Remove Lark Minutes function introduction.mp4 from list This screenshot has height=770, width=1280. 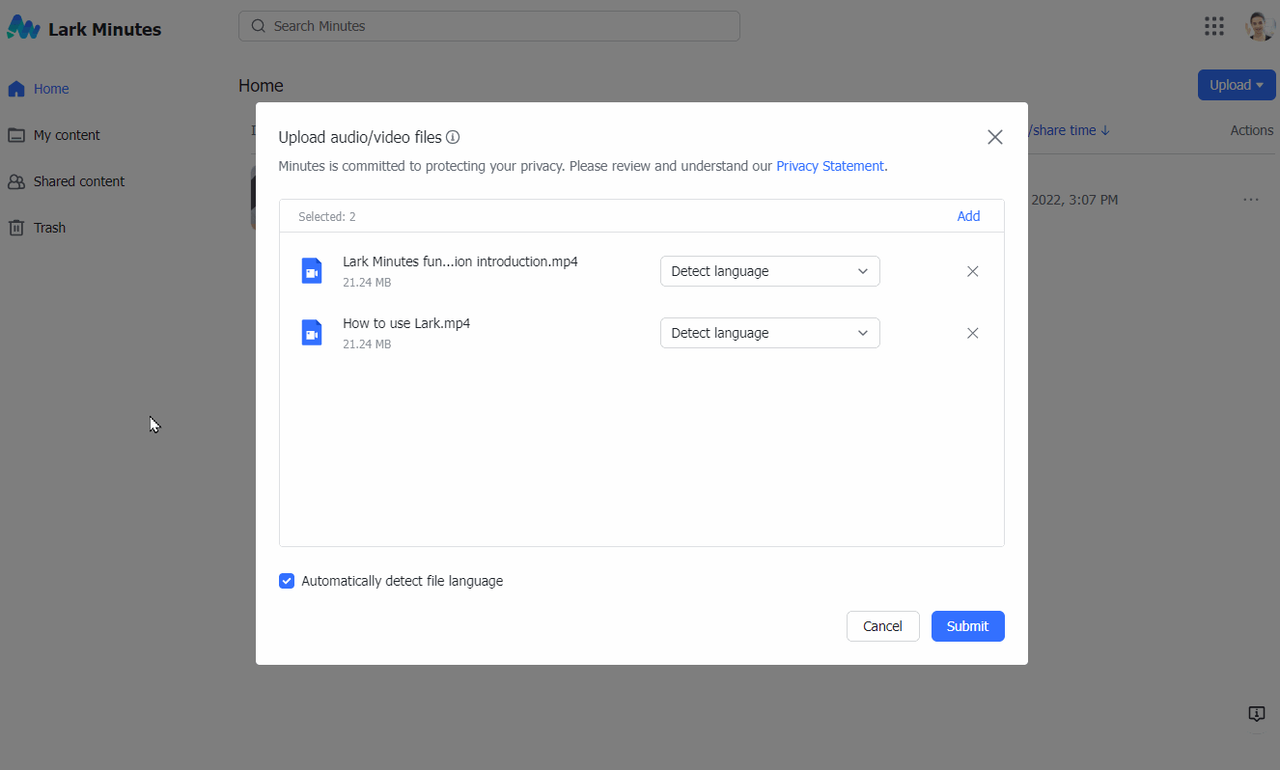click(x=972, y=271)
